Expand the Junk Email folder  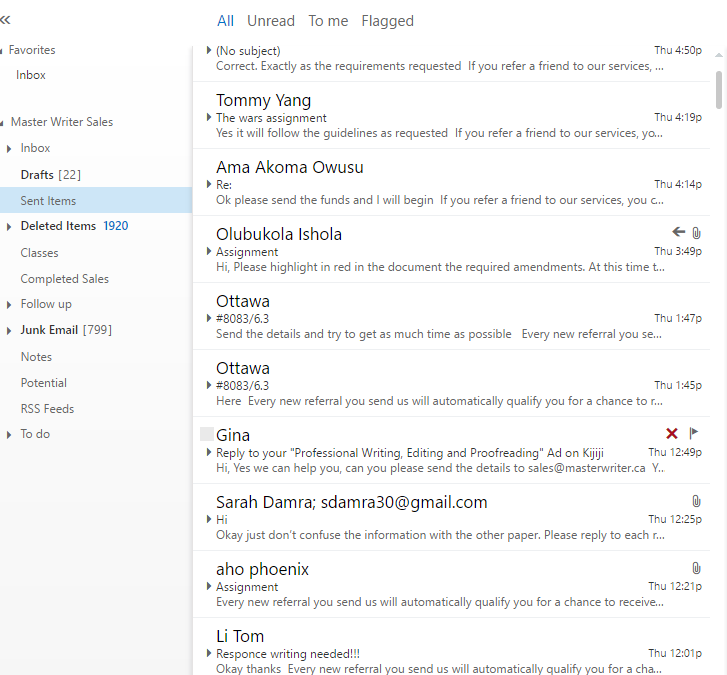(9, 331)
